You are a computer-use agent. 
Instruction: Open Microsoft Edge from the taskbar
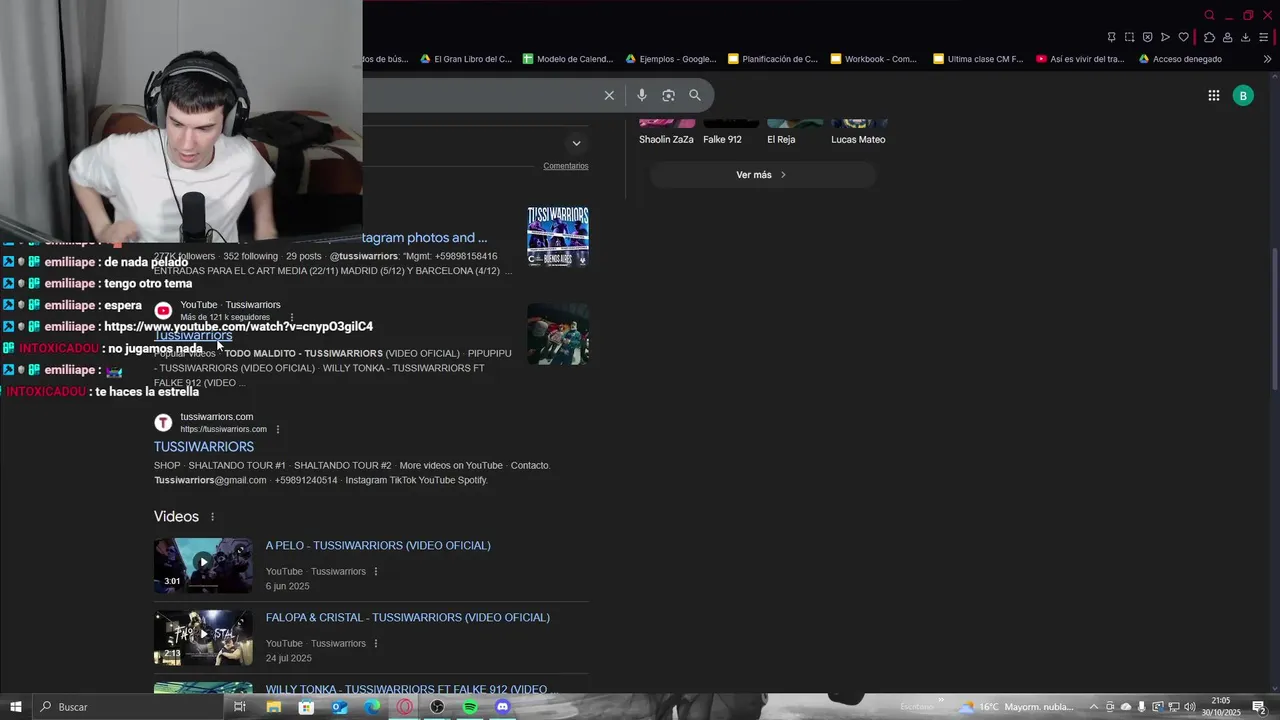pos(372,707)
